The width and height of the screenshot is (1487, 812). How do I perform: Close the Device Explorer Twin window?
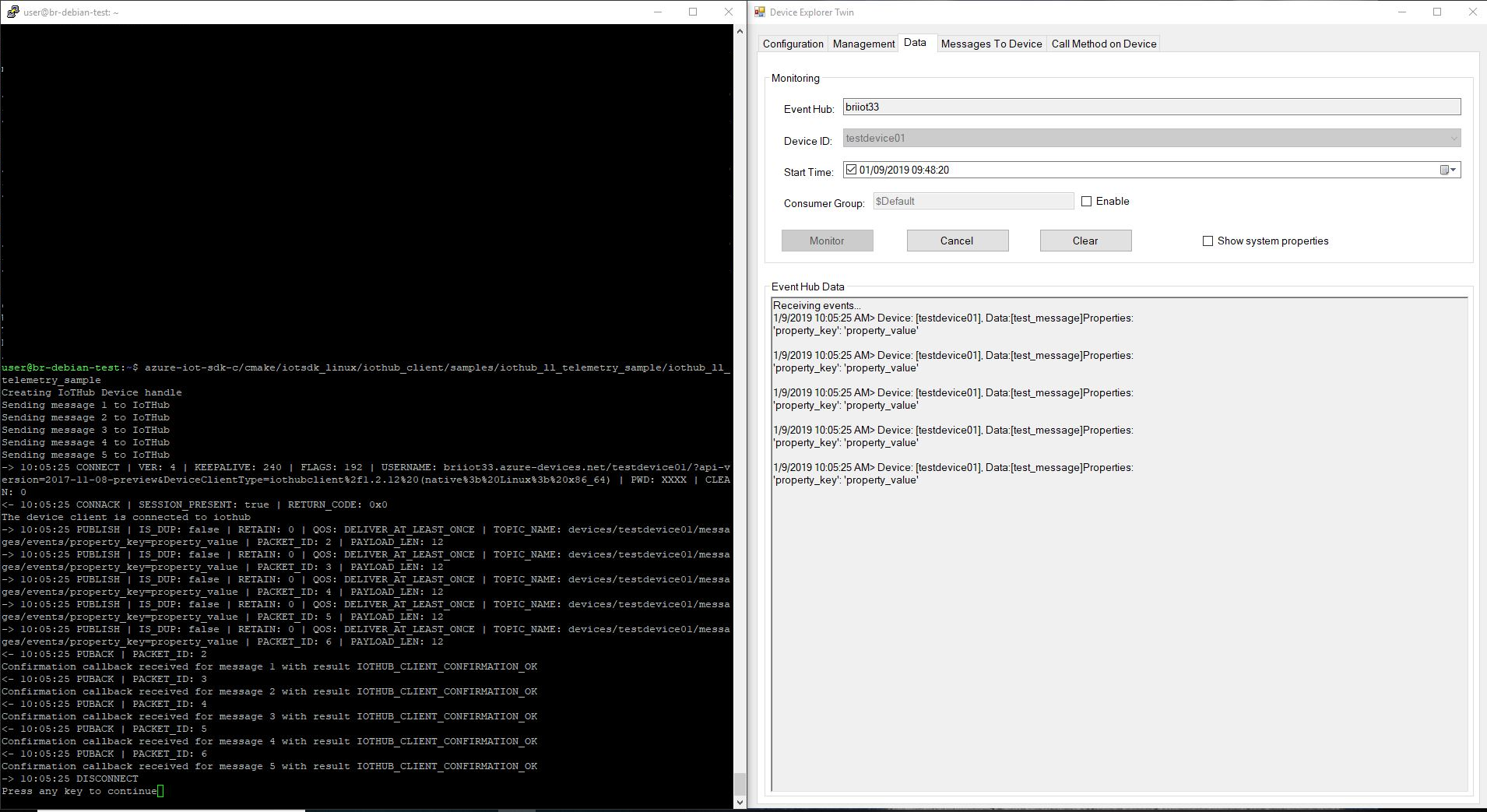click(1471, 12)
